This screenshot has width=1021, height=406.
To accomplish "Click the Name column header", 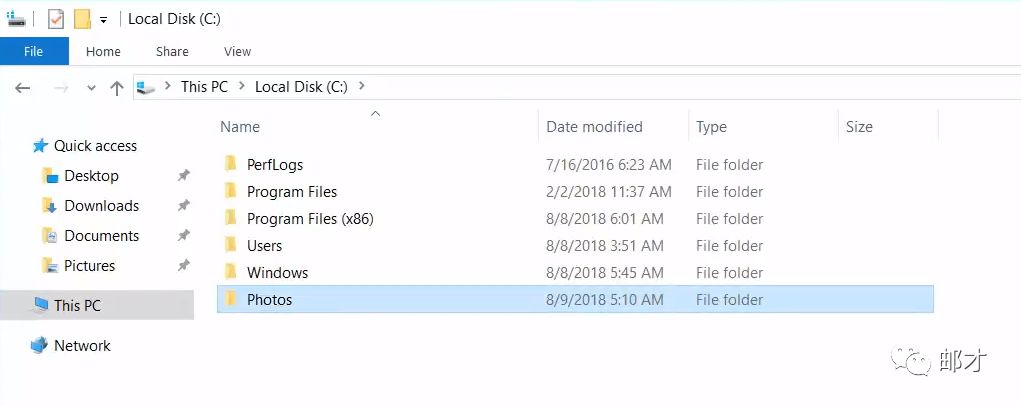I will [x=240, y=127].
